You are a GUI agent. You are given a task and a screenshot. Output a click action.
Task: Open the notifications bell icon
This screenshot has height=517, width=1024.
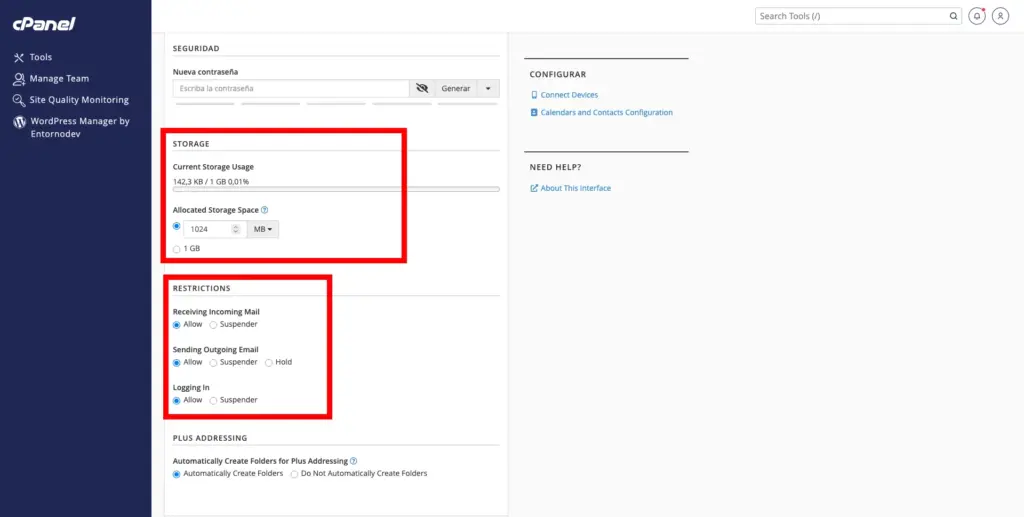tap(978, 16)
